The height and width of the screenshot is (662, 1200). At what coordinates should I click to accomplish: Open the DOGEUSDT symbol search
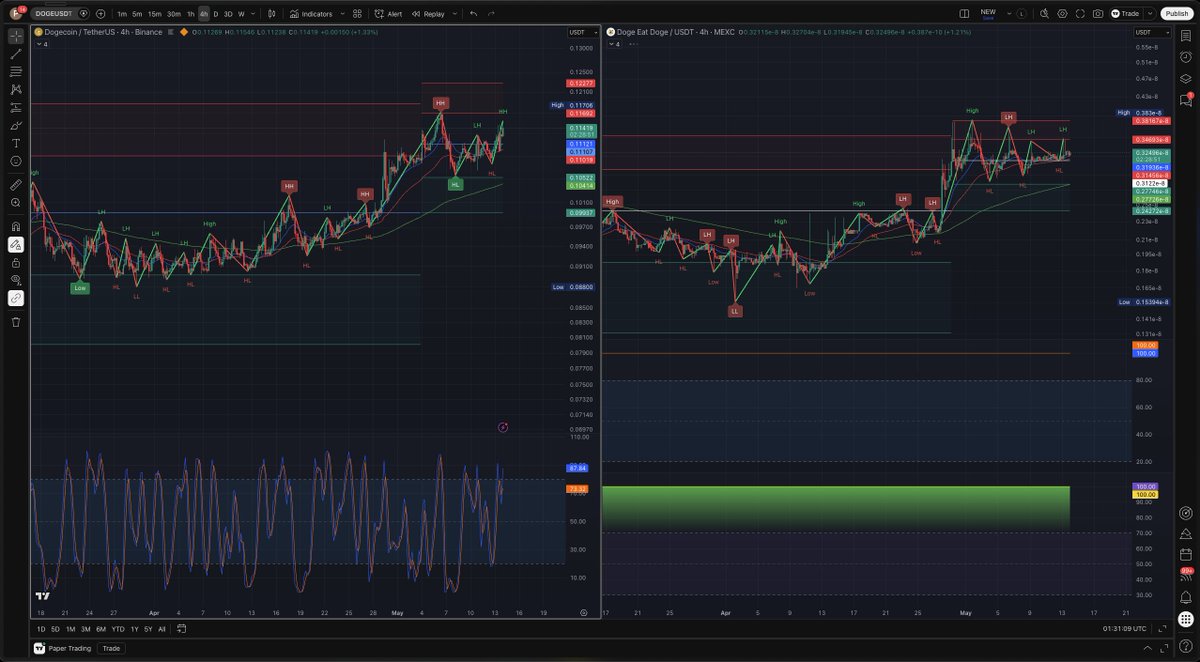coord(56,14)
